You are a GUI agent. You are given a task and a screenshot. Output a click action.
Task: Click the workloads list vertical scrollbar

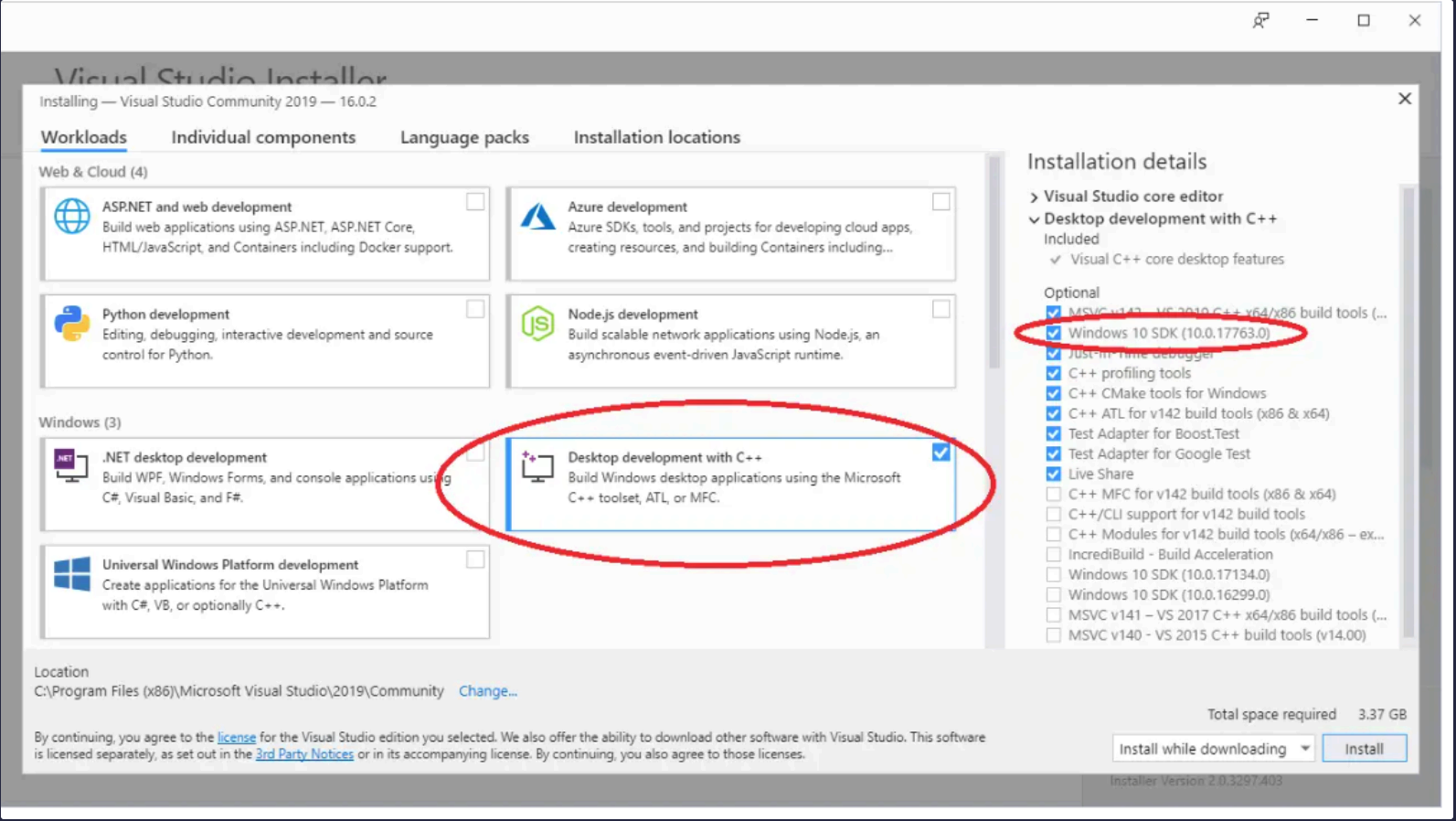click(994, 265)
